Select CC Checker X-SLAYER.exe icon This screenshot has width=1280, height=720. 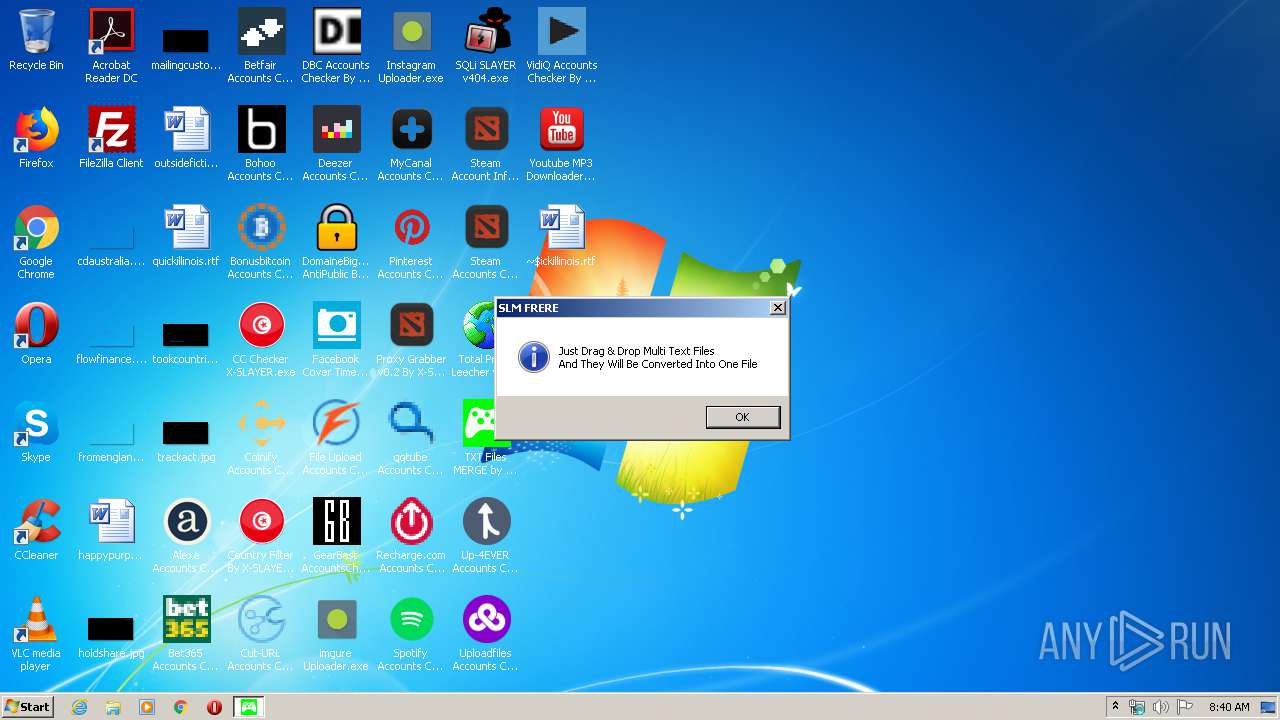point(260,341)
